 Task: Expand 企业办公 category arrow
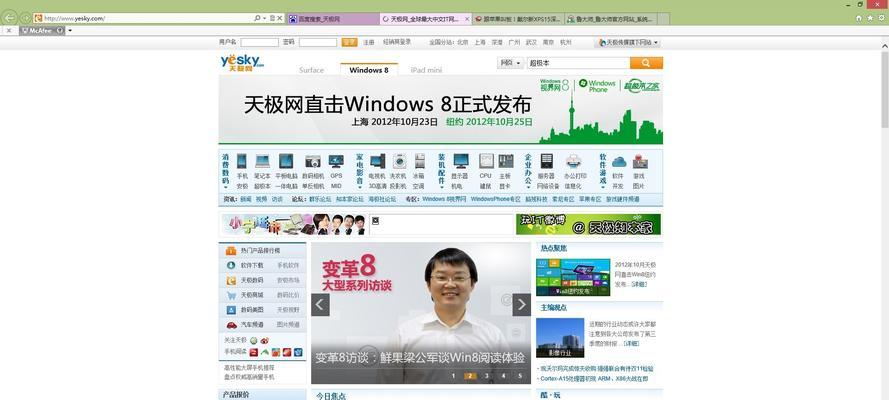[528, 187]
